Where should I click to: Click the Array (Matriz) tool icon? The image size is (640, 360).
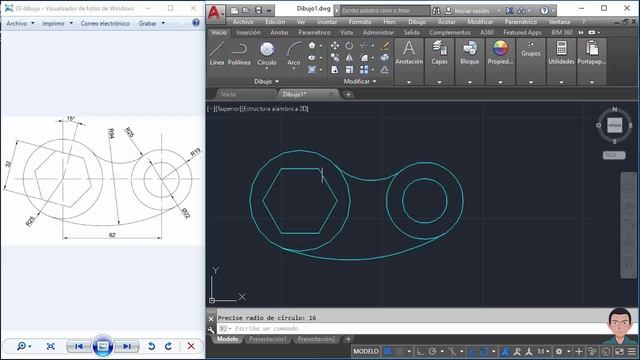tap(364, 70)
